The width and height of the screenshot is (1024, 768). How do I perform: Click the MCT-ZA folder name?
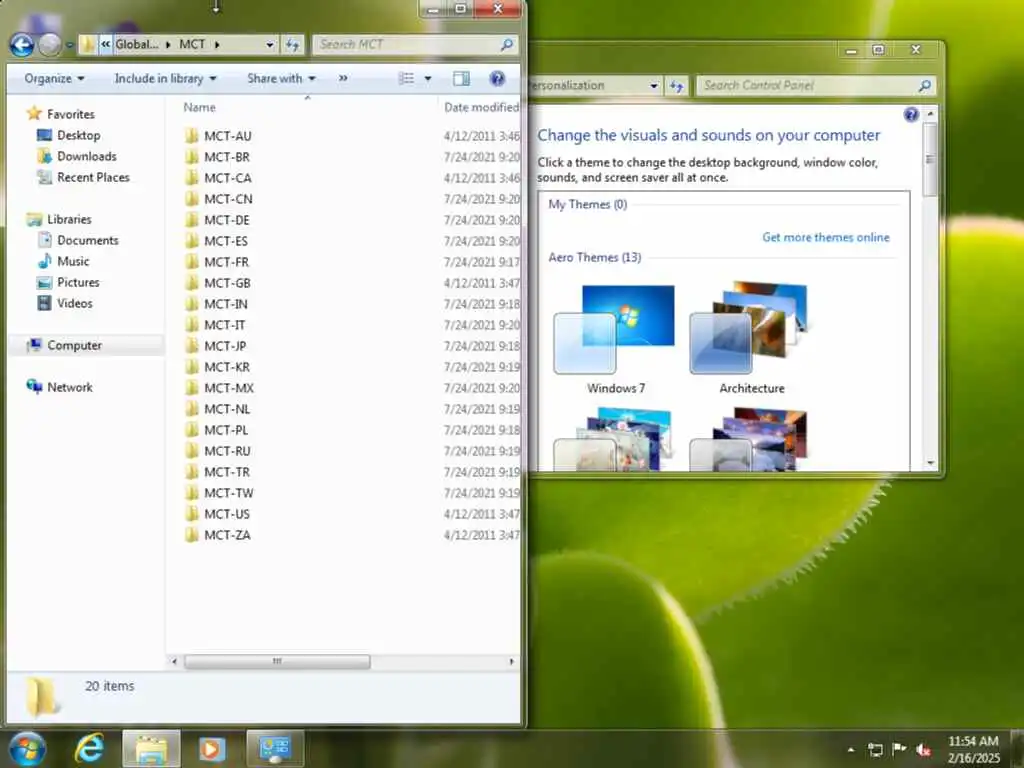click(227, 535)
